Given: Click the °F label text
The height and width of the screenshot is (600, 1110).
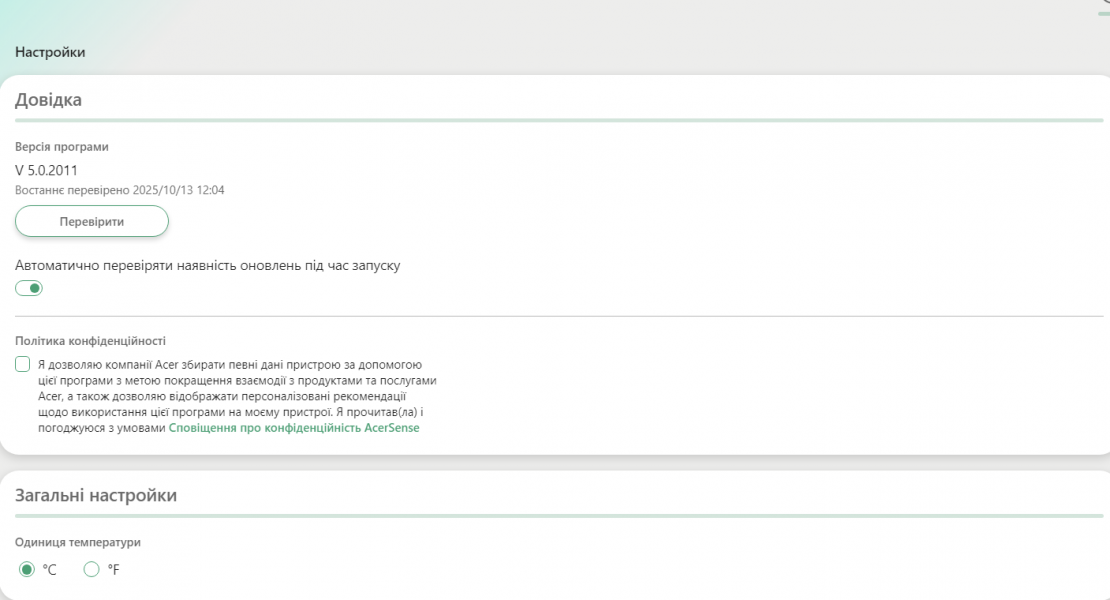Looking at the screenshot, I should click(114, 569).
